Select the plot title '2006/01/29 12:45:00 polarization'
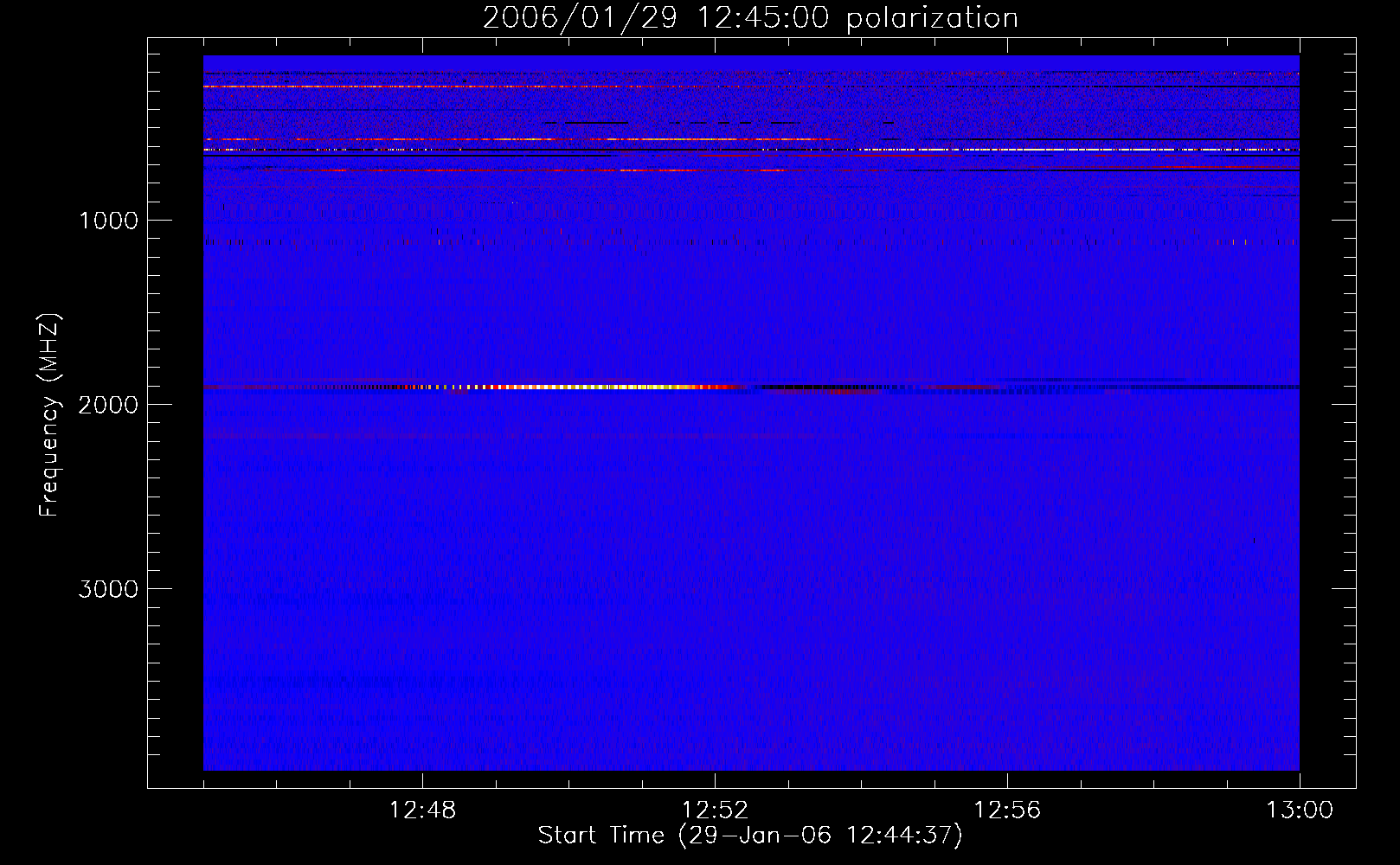The height and width of the screenshot is (865, 1400). click(750, 18)
